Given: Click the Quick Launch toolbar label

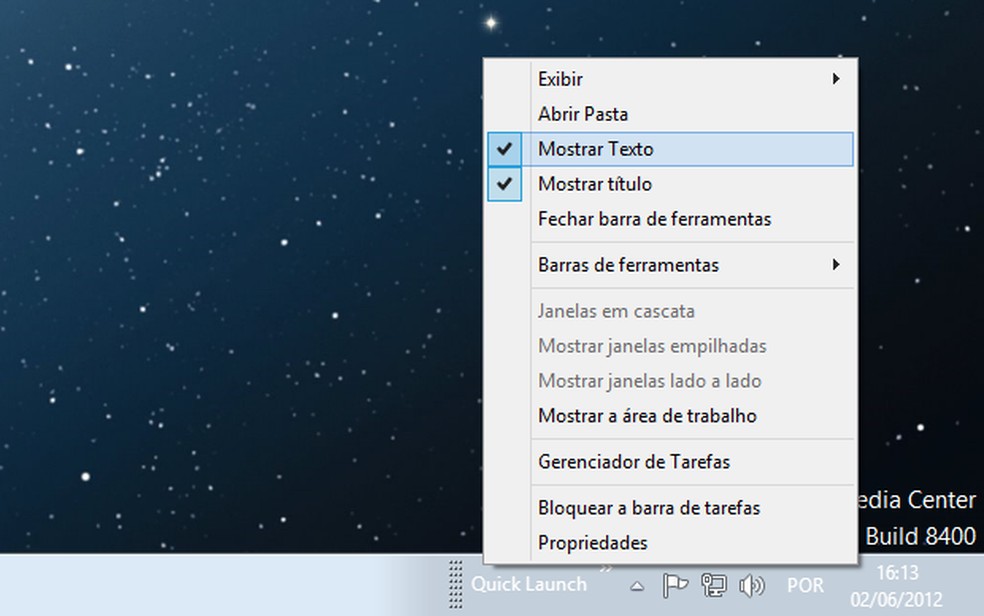Looking at the screenshot, I should [x=529, y=585].
